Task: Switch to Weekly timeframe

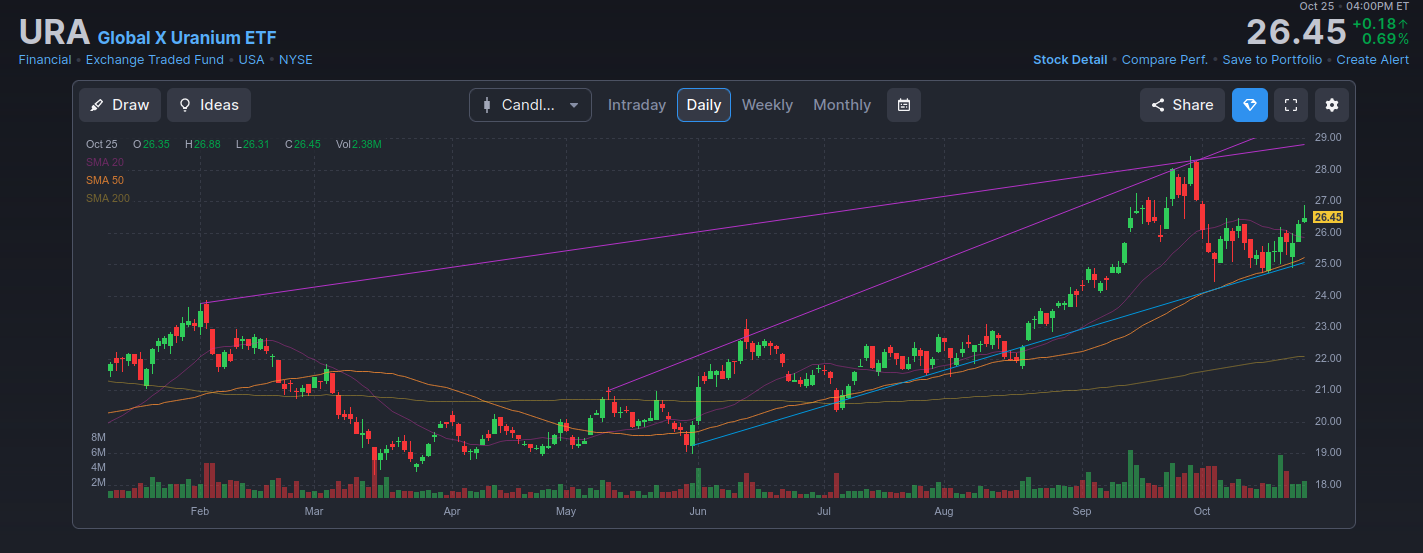Action: (767, 105)
